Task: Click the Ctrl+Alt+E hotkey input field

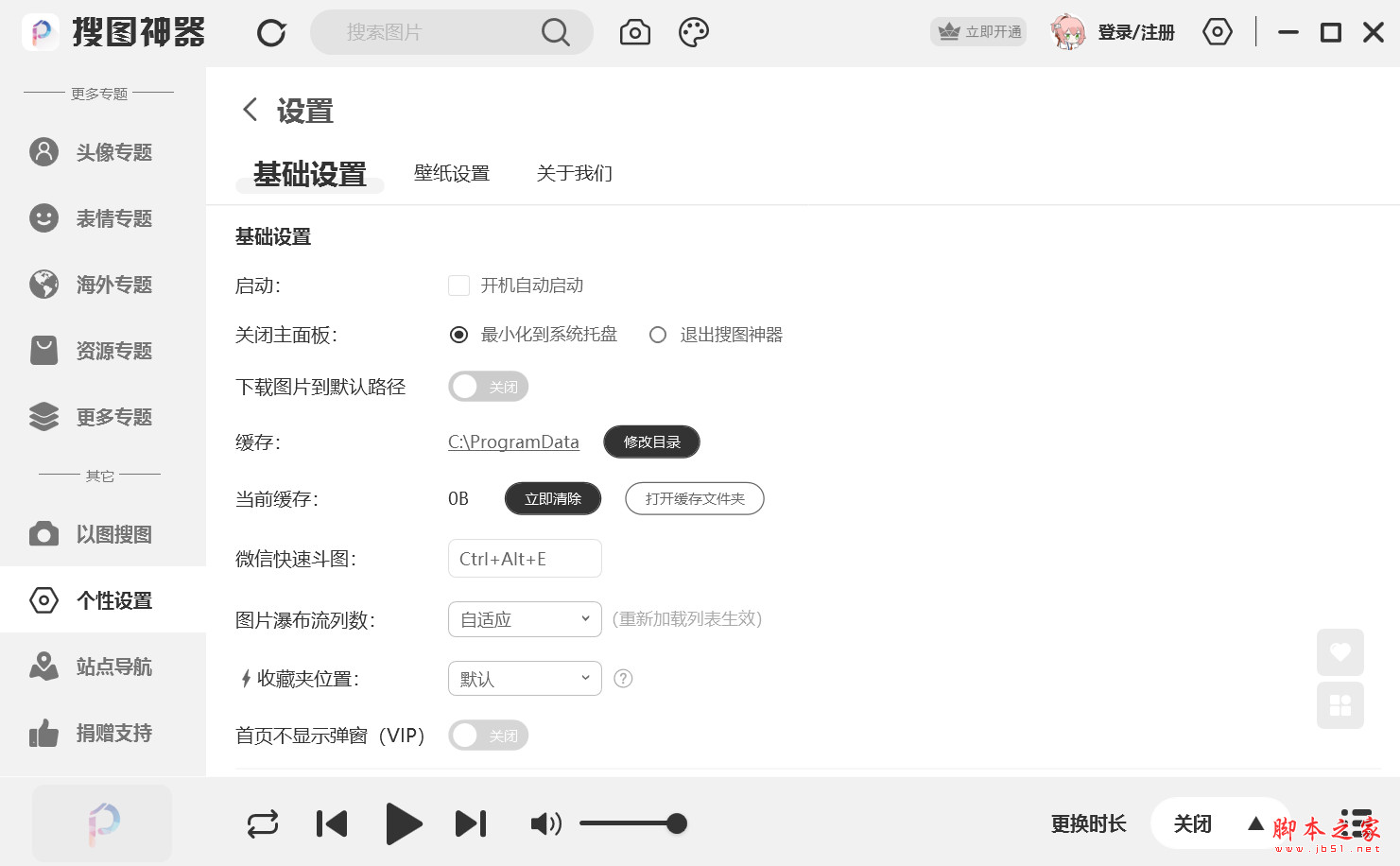Action: 525,558
